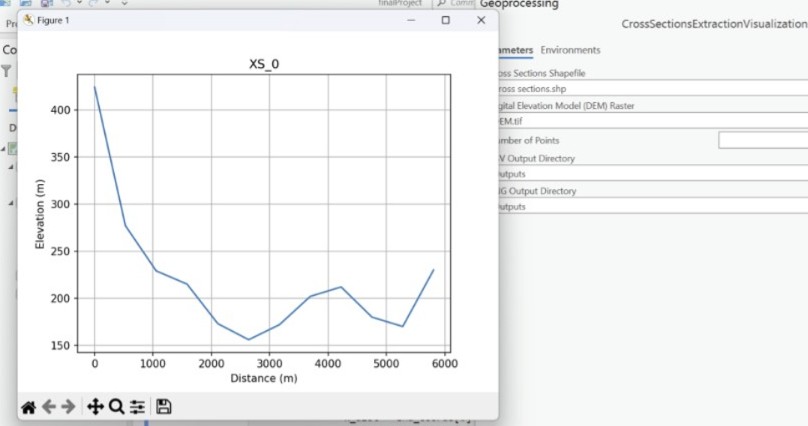Viewport: 808px width, 426px height.
Task: Collapse the top layer tree arrow
Action: coord(4,150)
